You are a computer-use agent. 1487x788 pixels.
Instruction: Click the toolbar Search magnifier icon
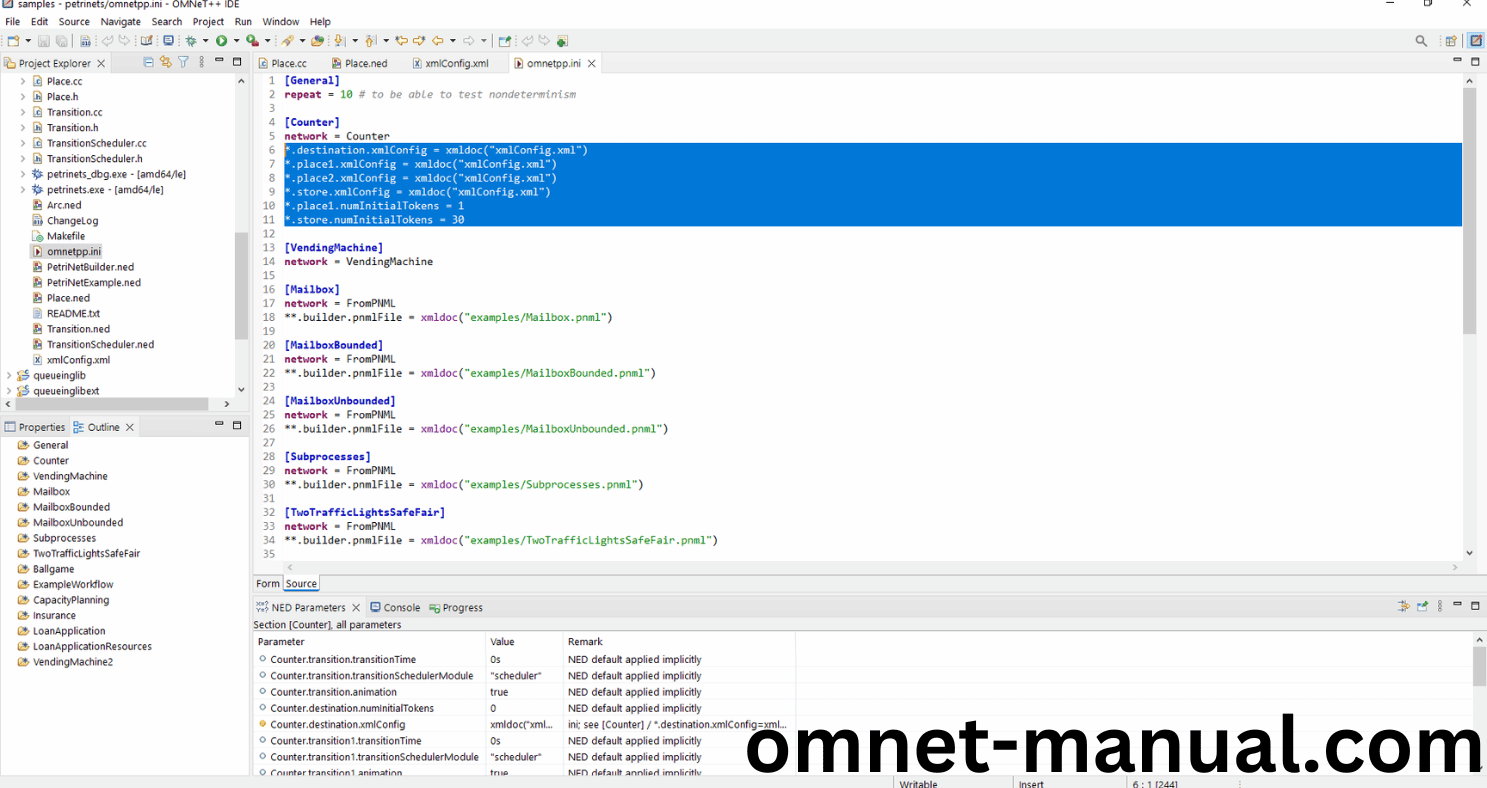point(1421,41)
